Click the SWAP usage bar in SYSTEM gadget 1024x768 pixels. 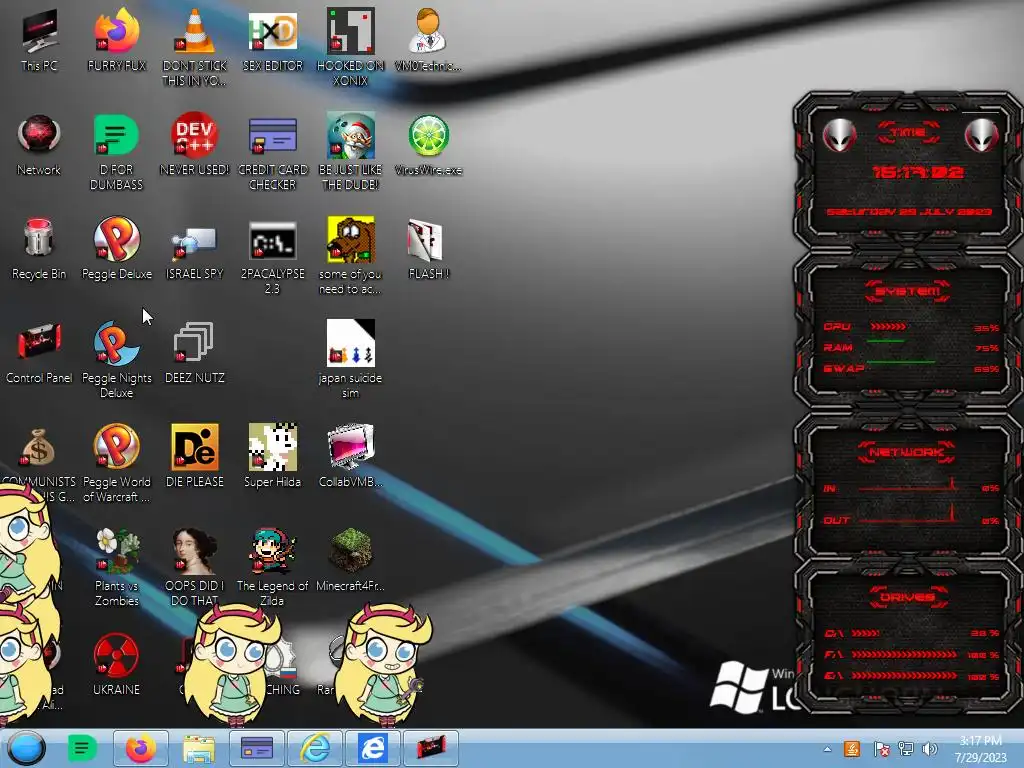(901, 361)
